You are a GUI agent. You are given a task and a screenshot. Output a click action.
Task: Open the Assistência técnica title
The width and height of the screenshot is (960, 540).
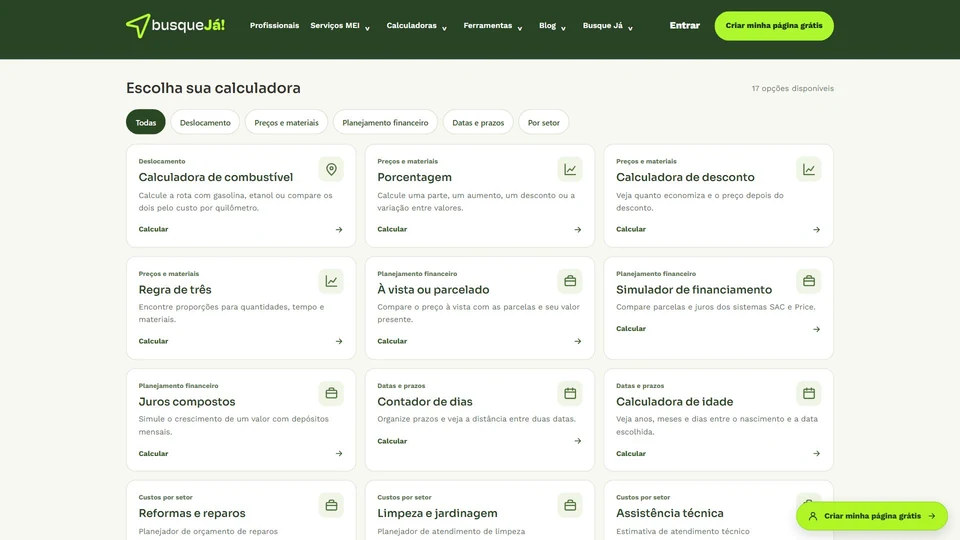tap(670, 513)
